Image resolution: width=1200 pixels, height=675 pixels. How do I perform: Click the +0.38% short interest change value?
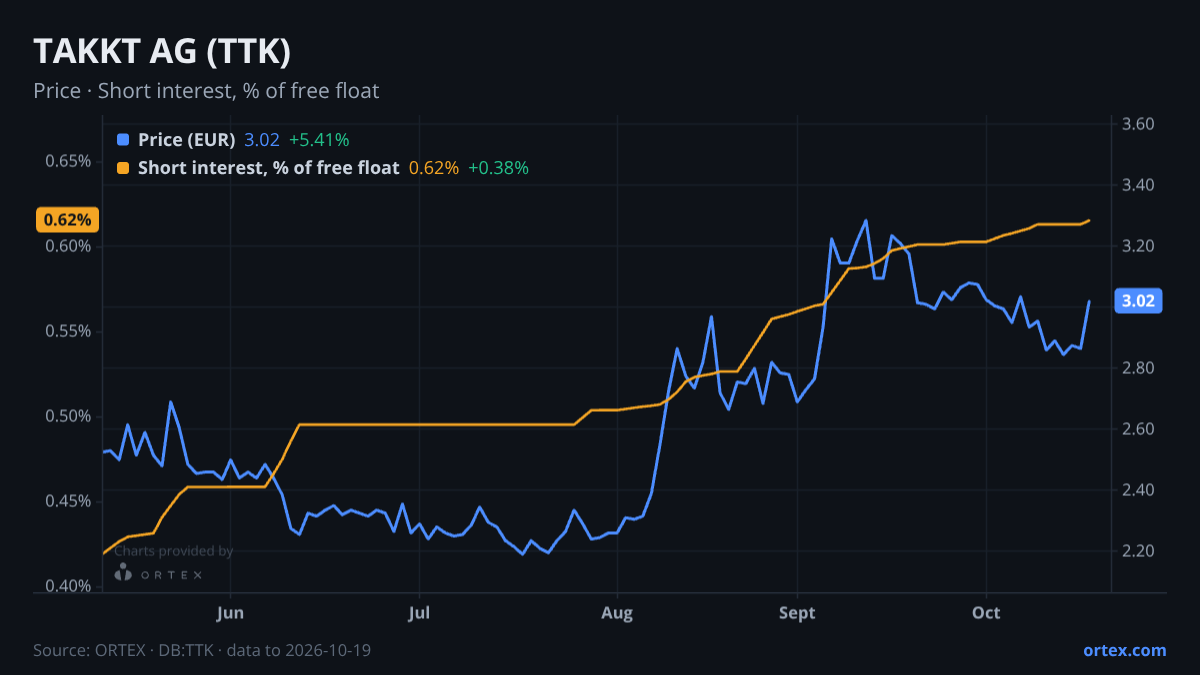[x=498, y=168]
